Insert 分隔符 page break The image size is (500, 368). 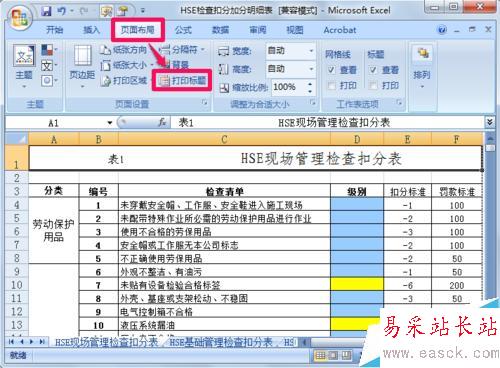pyautogui.click(x=181, y=50)
